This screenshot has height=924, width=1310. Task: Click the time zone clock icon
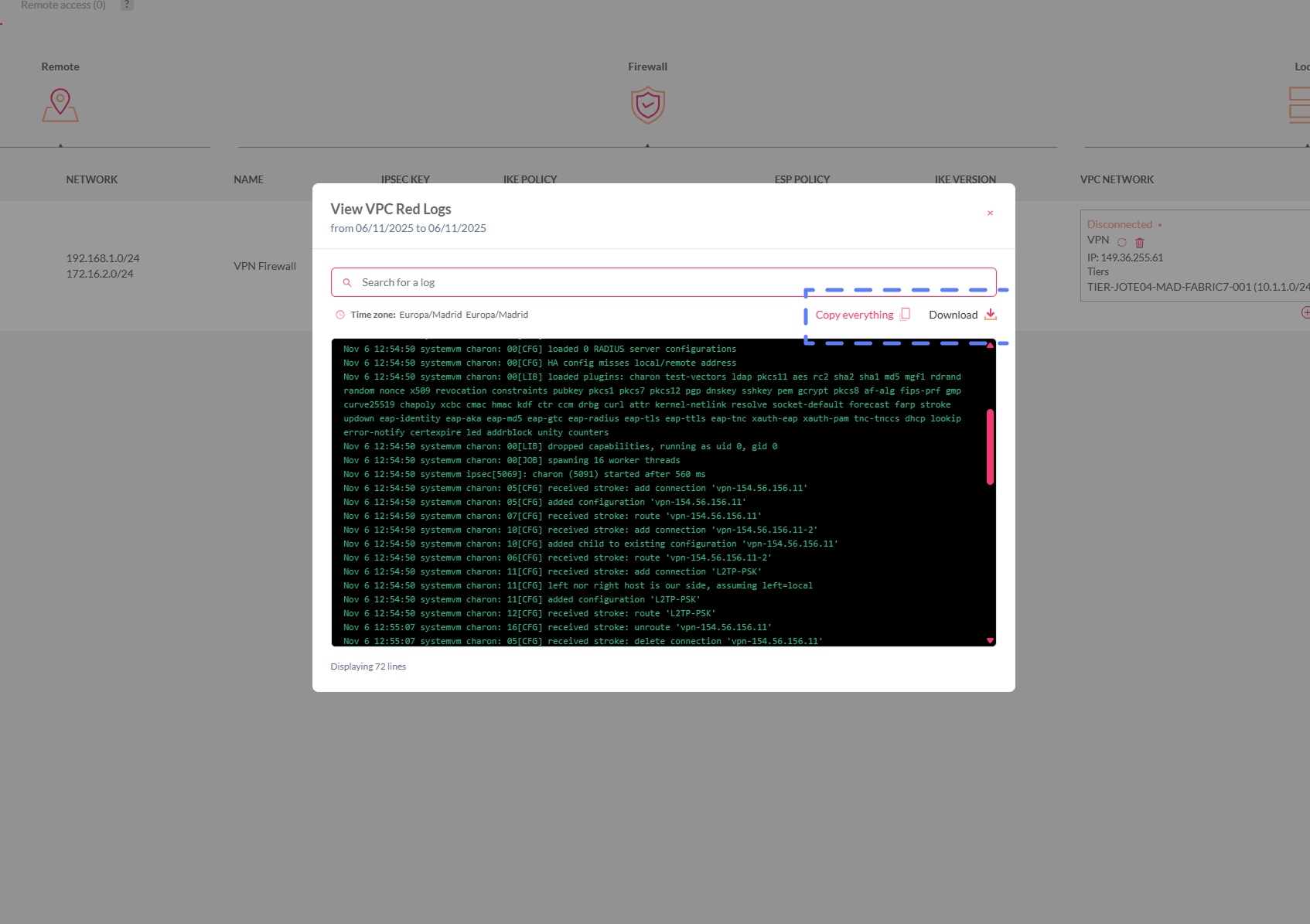coord(339,315)
